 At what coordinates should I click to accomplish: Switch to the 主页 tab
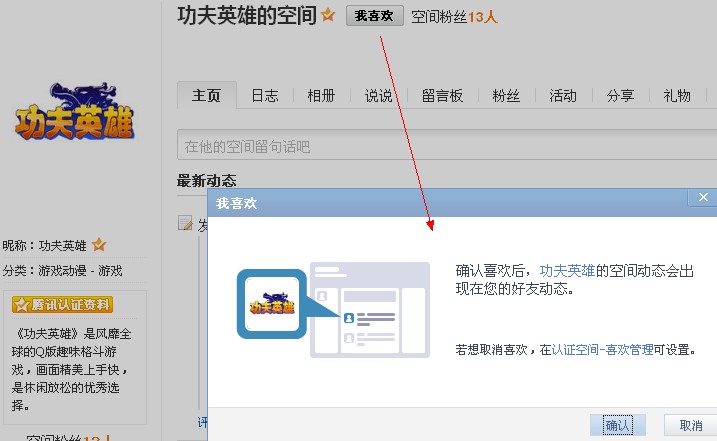pyautogui.click(x=207, y=95)
